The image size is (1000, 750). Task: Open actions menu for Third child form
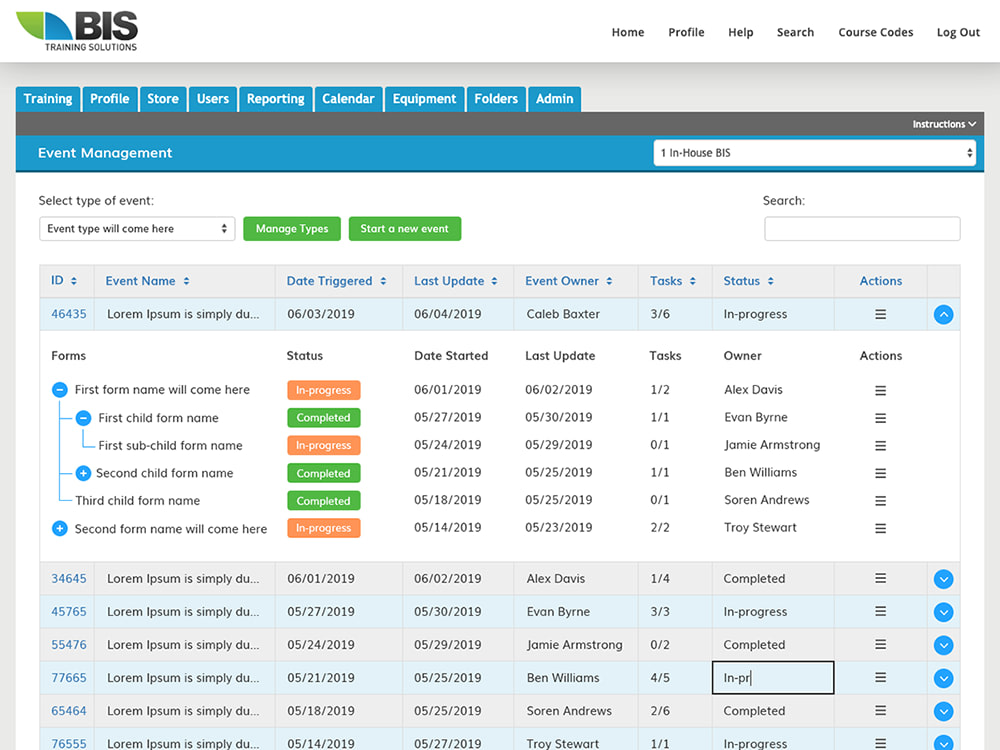coord(880,501)
